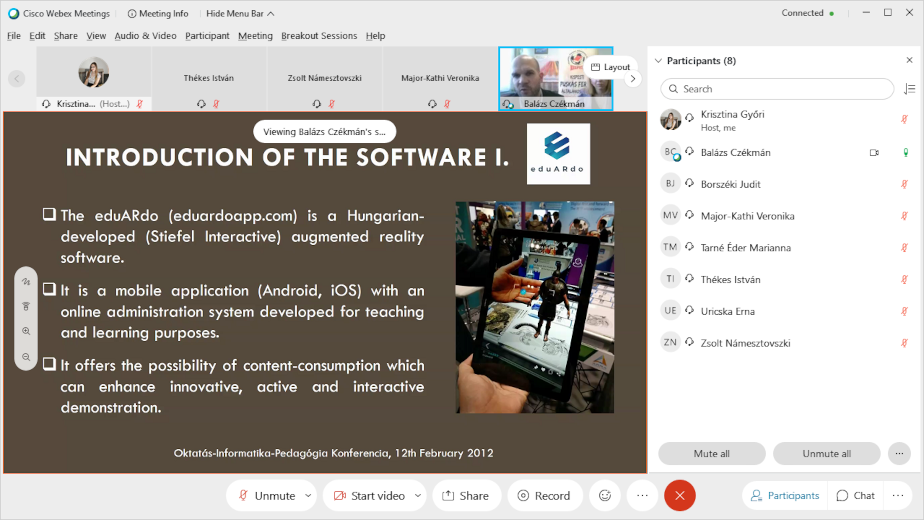
Task: Click Start video button
Action: 369,496
